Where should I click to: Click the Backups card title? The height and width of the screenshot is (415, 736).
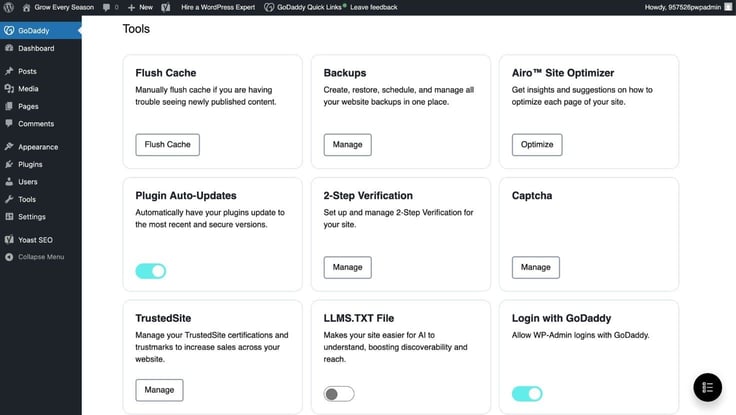tap(345, 73)
